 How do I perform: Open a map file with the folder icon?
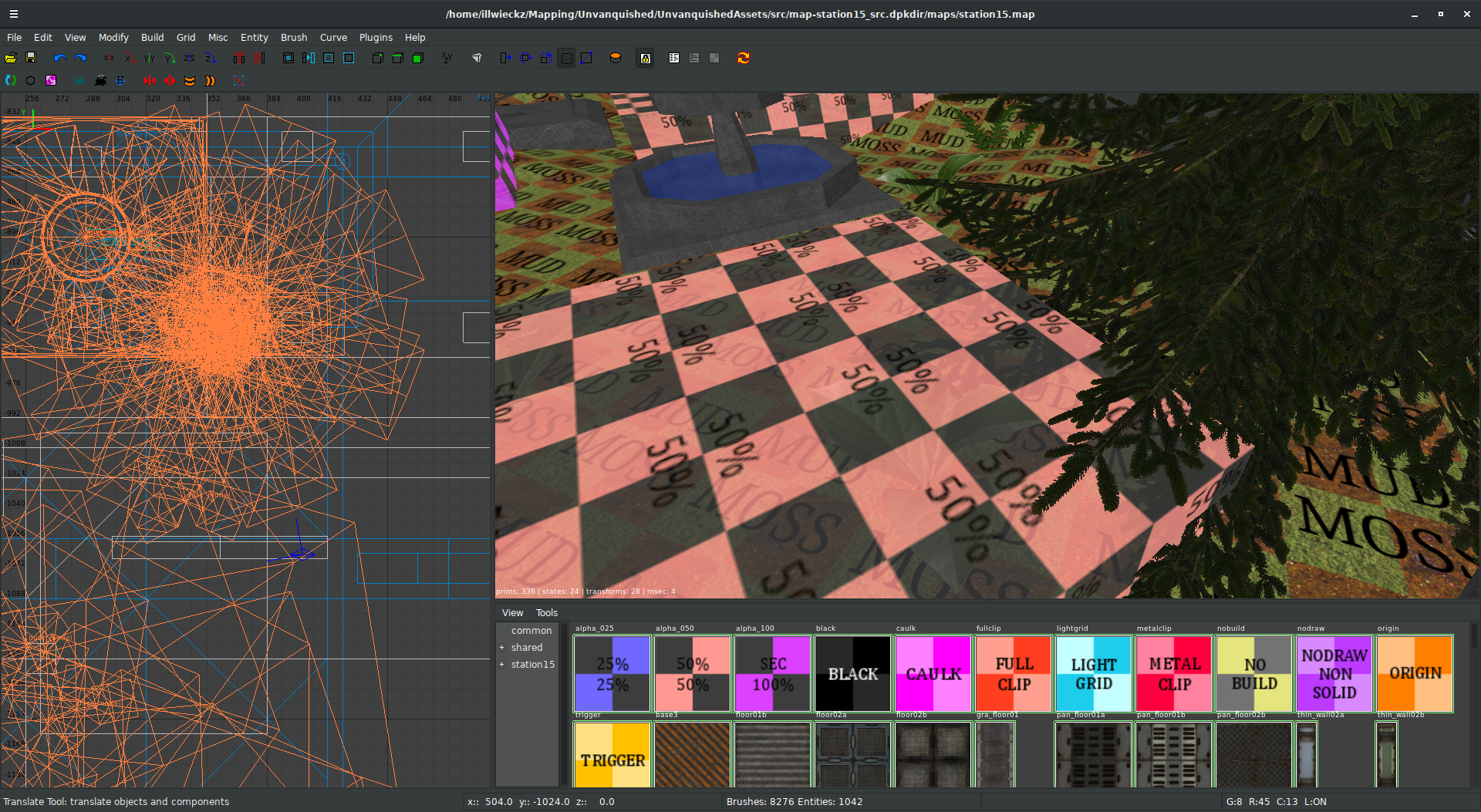(x=11, y=58)
